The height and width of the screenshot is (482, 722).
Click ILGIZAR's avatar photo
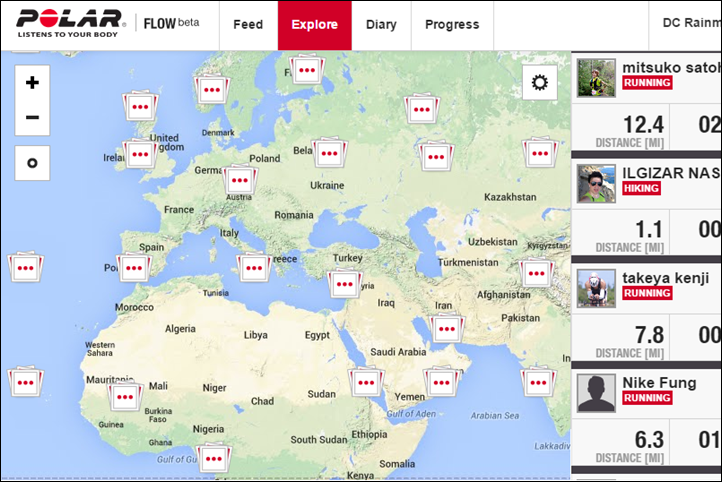click(x=596, y=184)
